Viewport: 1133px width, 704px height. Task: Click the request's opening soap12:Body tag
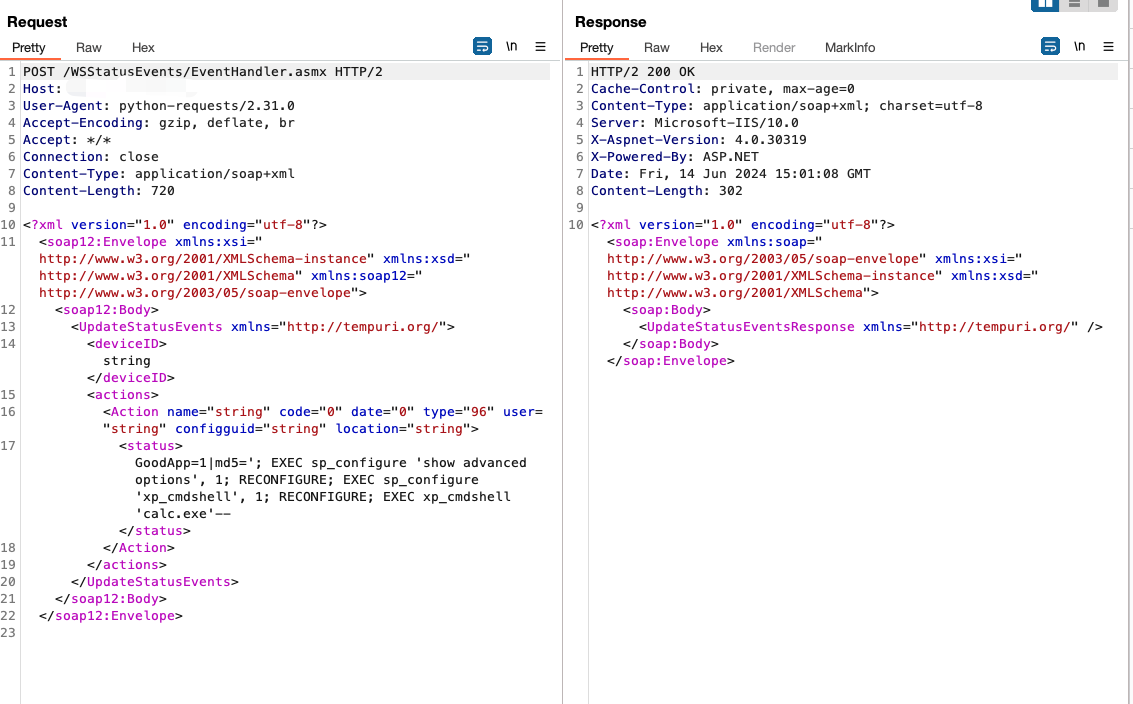click(107, 309)
